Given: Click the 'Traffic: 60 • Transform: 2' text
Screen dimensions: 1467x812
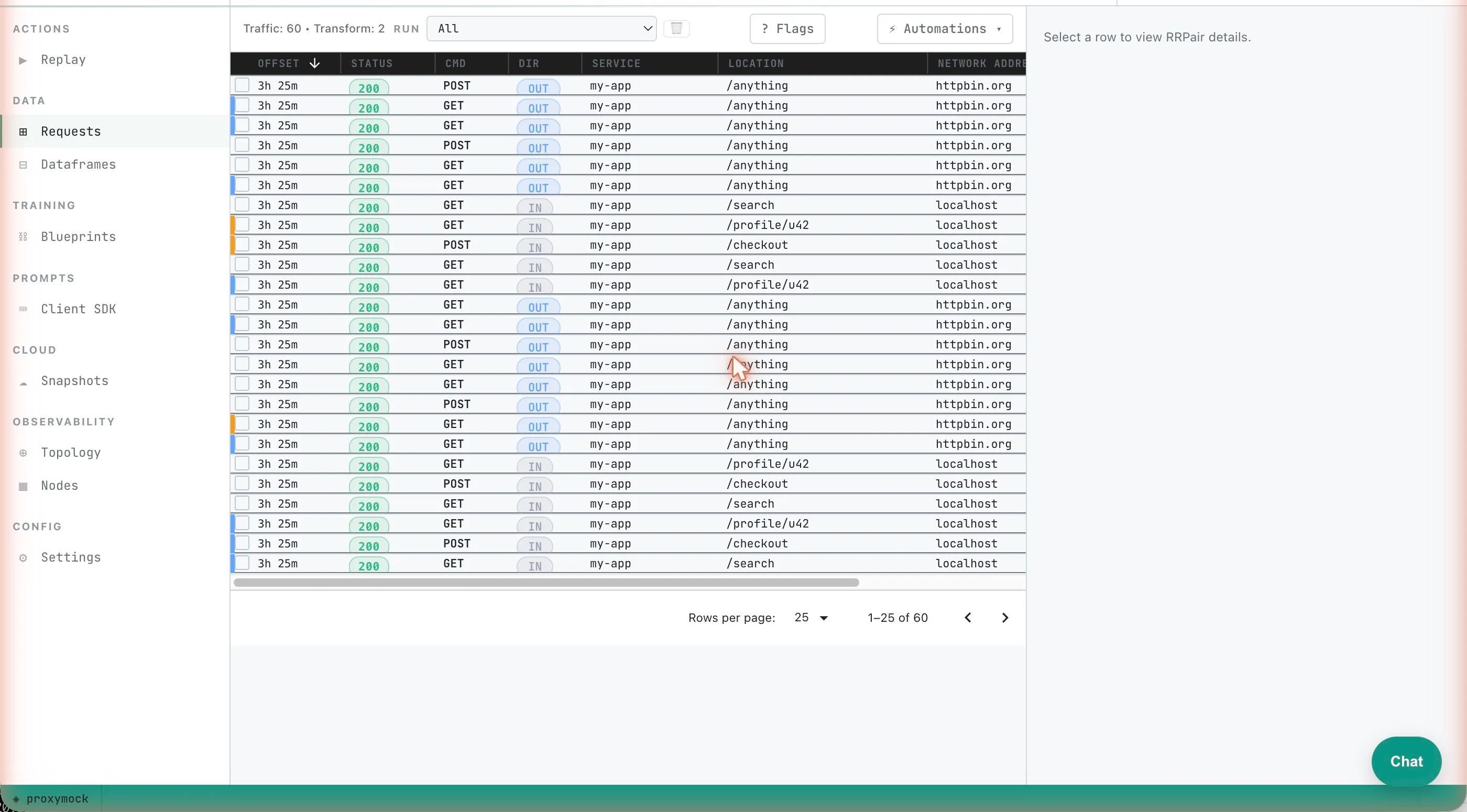Looking at the screenshot, I should [314, 28].
